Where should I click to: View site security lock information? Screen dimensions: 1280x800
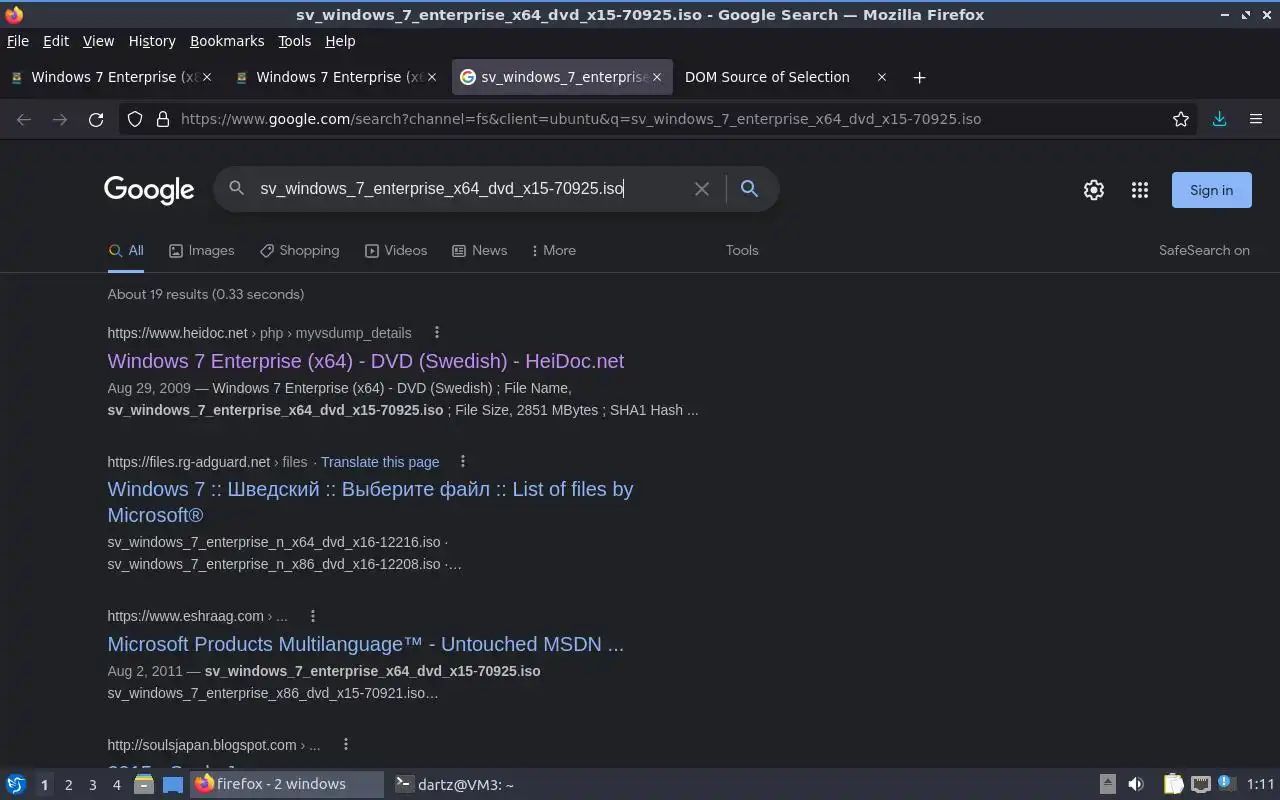[x=162, y=119]
